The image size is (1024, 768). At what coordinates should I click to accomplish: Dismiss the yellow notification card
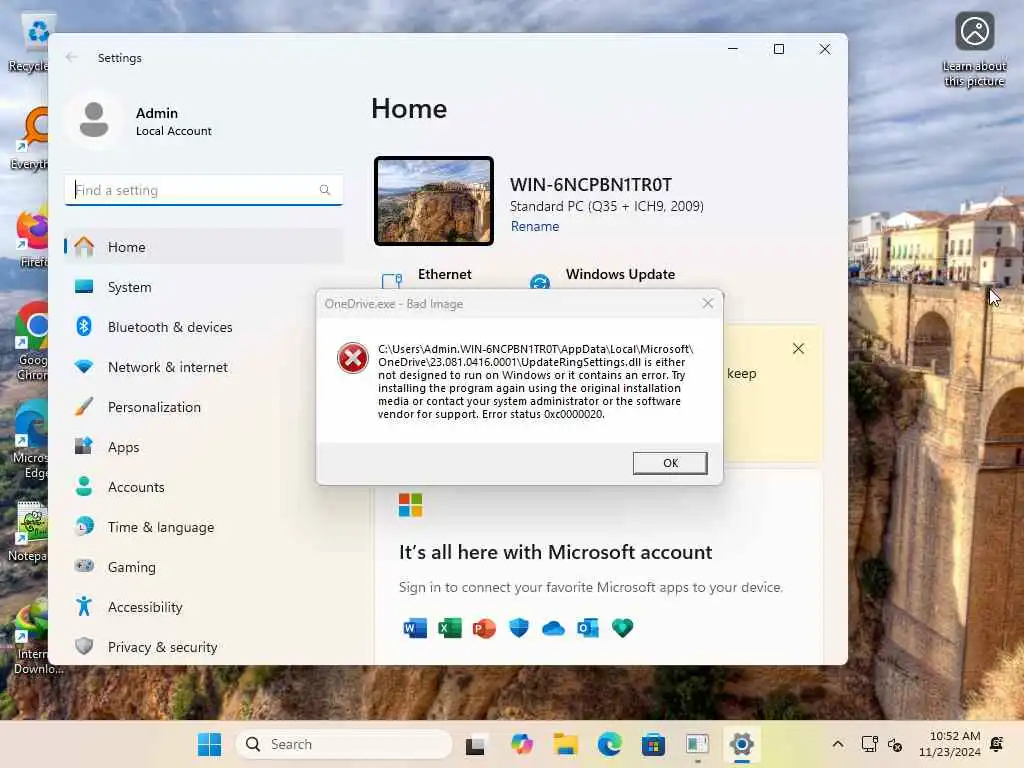[x=798, y=349]
